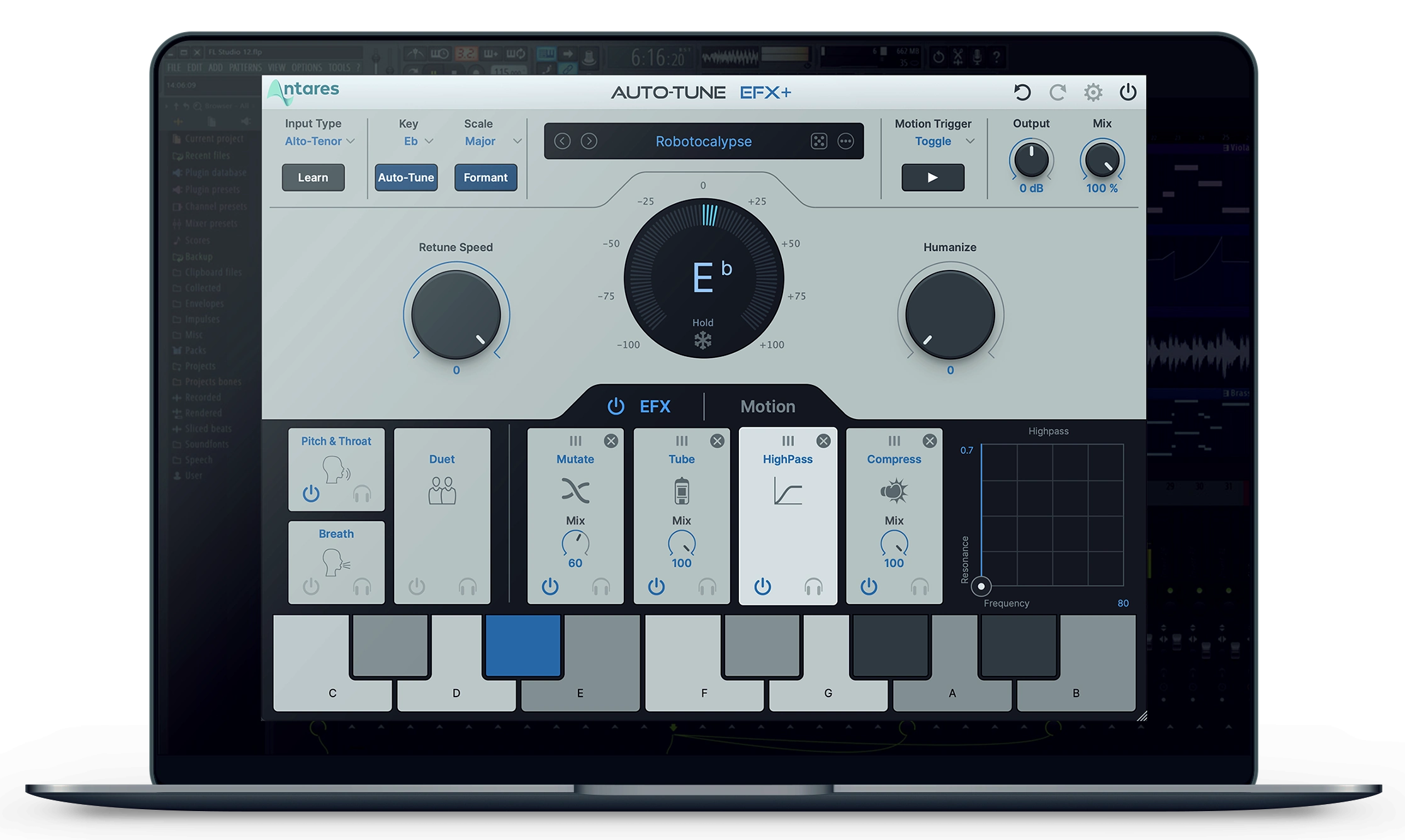Switch to the Motion tab

(x=767, y=406)
